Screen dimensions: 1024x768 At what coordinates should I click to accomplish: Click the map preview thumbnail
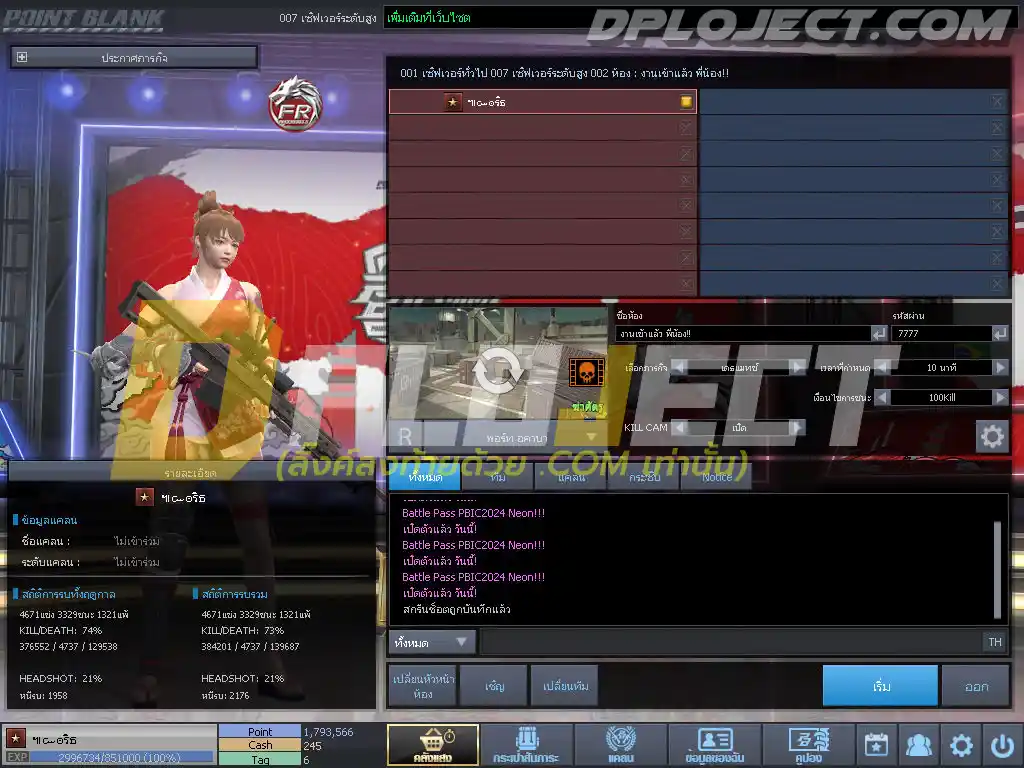pos(498,363)
